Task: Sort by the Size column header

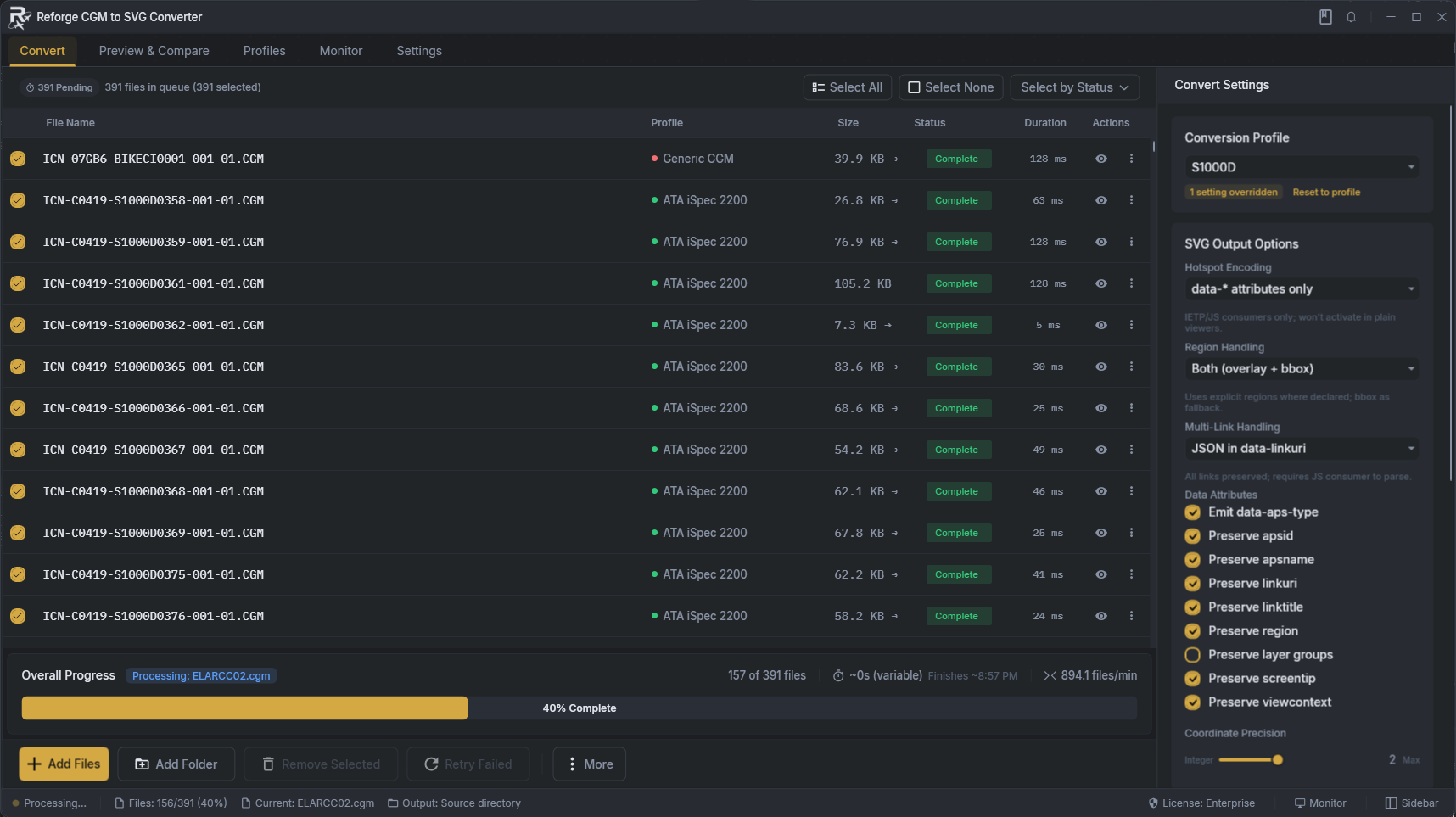Action: pyautogui.click(x=848, y=123)
